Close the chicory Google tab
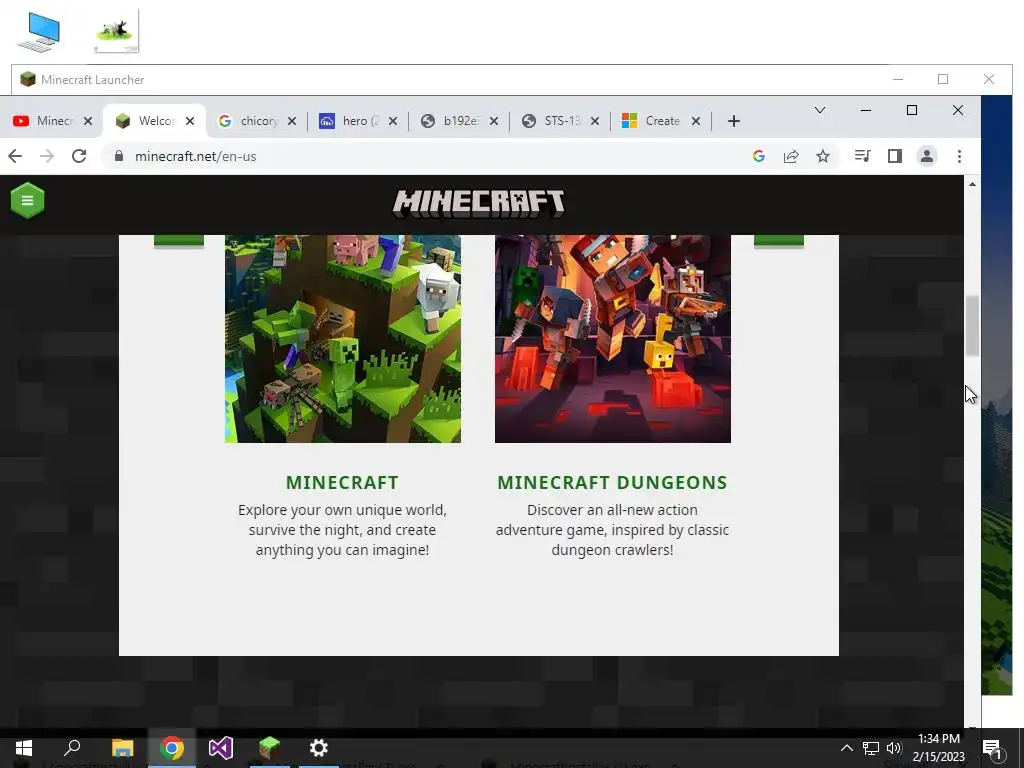The image size is (1024, 768). point(292,121)
